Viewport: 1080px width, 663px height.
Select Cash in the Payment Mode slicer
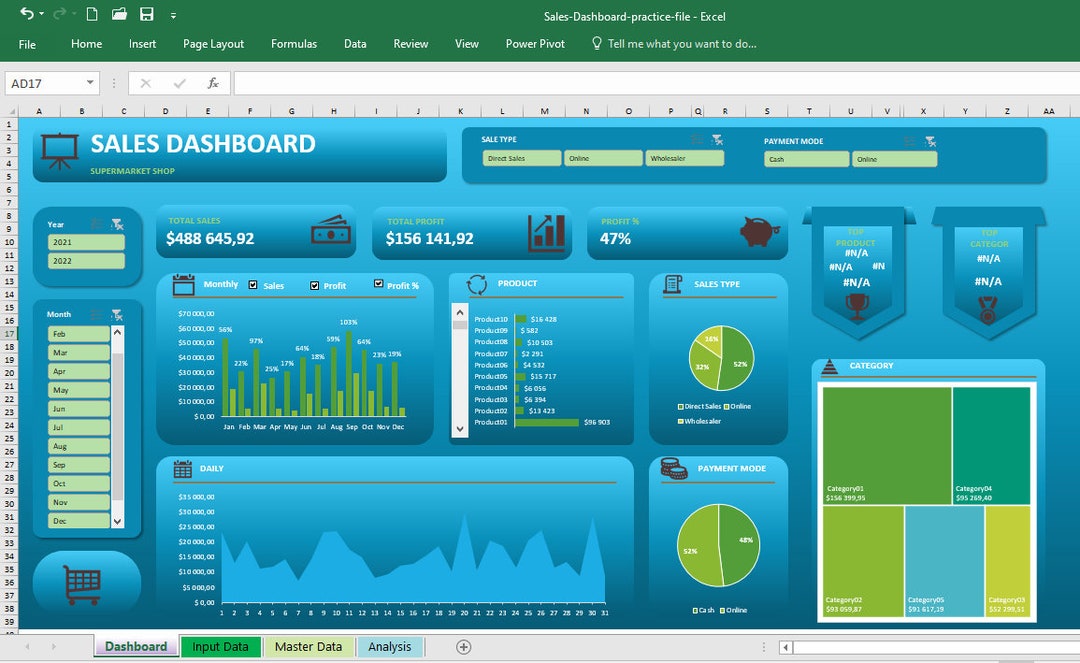[x=806, y=158]
